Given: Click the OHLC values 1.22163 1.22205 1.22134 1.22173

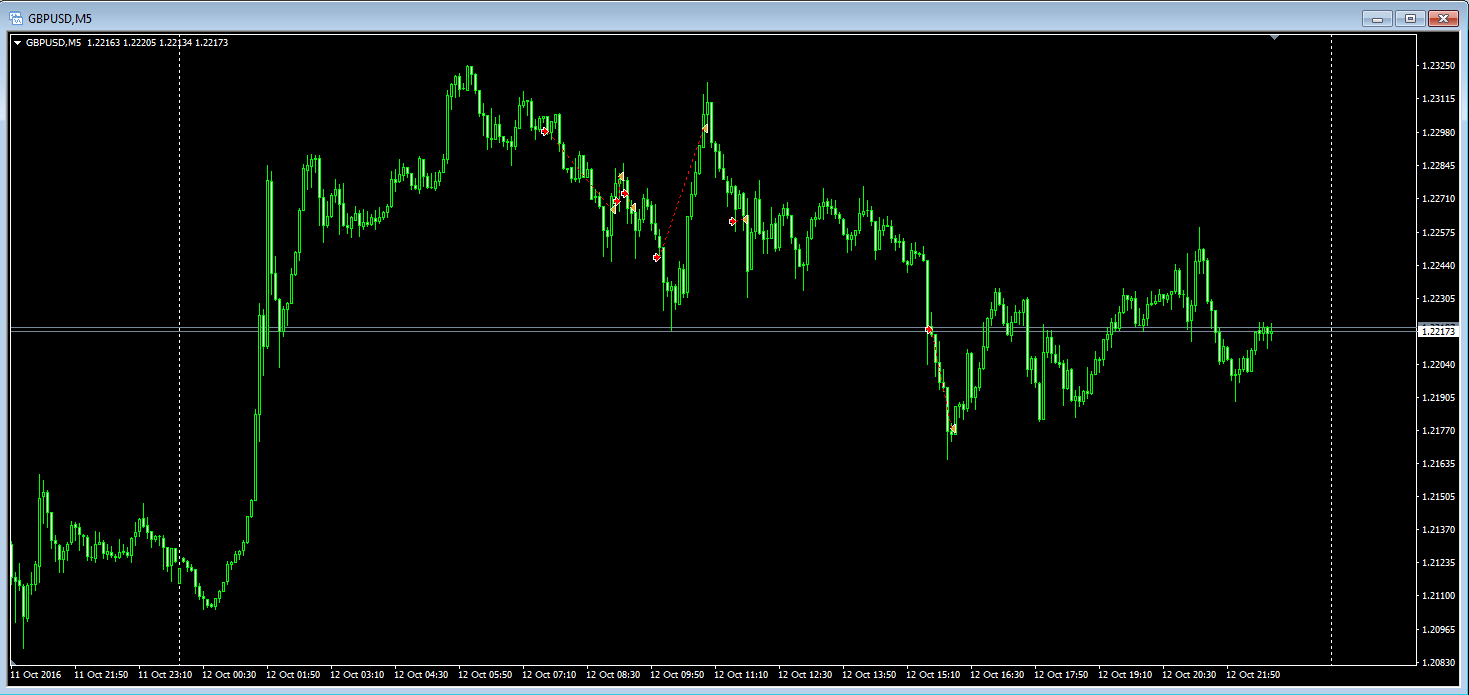Looking at the screenshot, I should point(158,43).
